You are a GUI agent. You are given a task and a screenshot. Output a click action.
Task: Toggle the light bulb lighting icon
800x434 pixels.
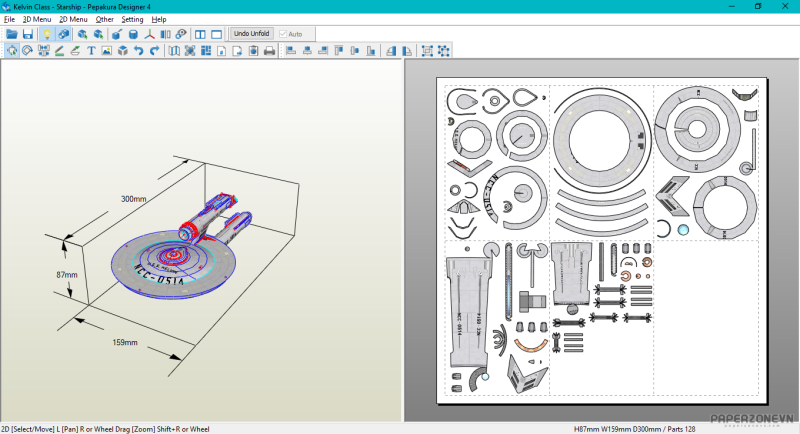pos(46,34)
